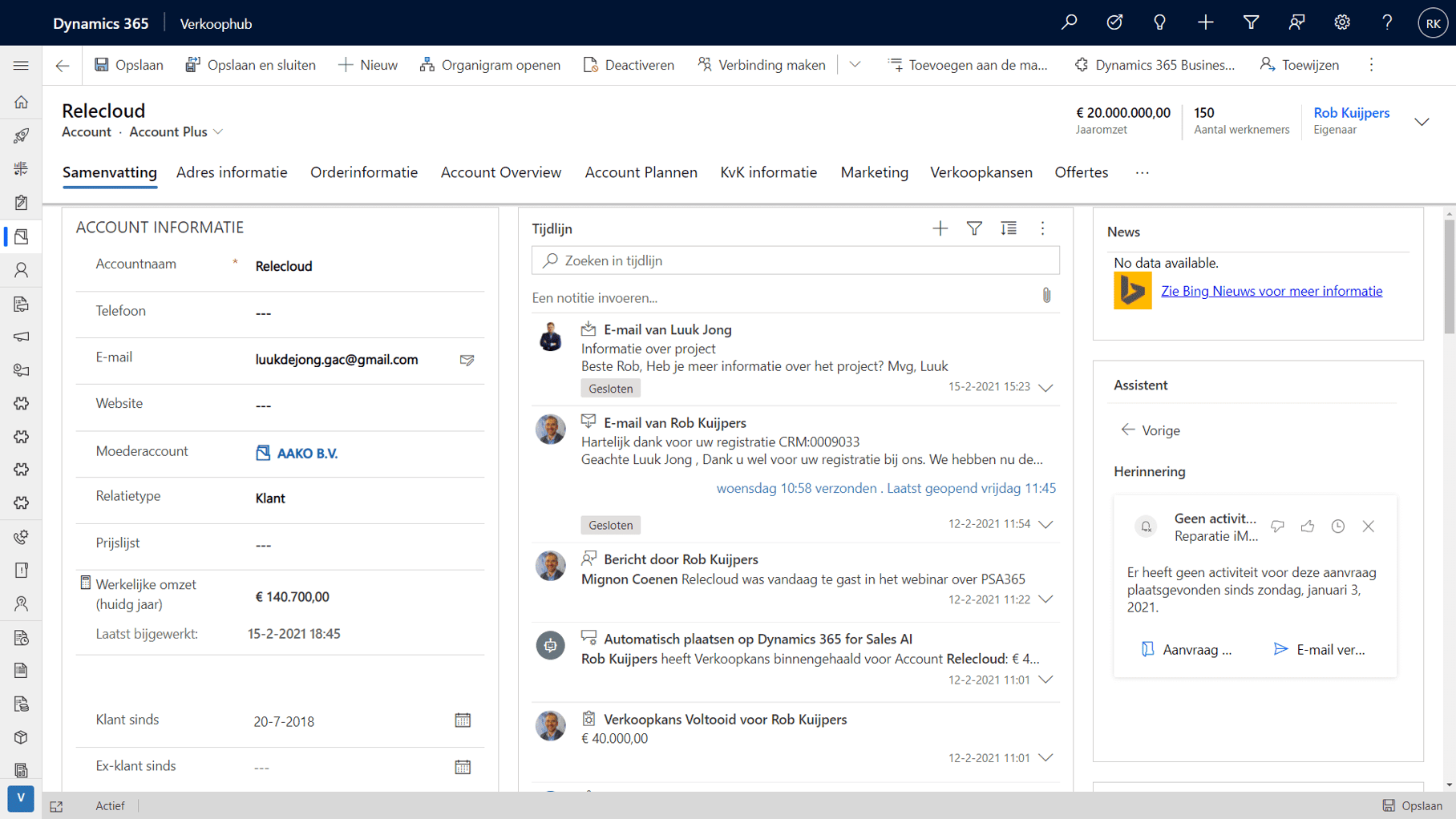Open Zie Bing Nieuws link
Image resolution: width=1456 pixels, height=819 pixels.
tap(1272, 291)
